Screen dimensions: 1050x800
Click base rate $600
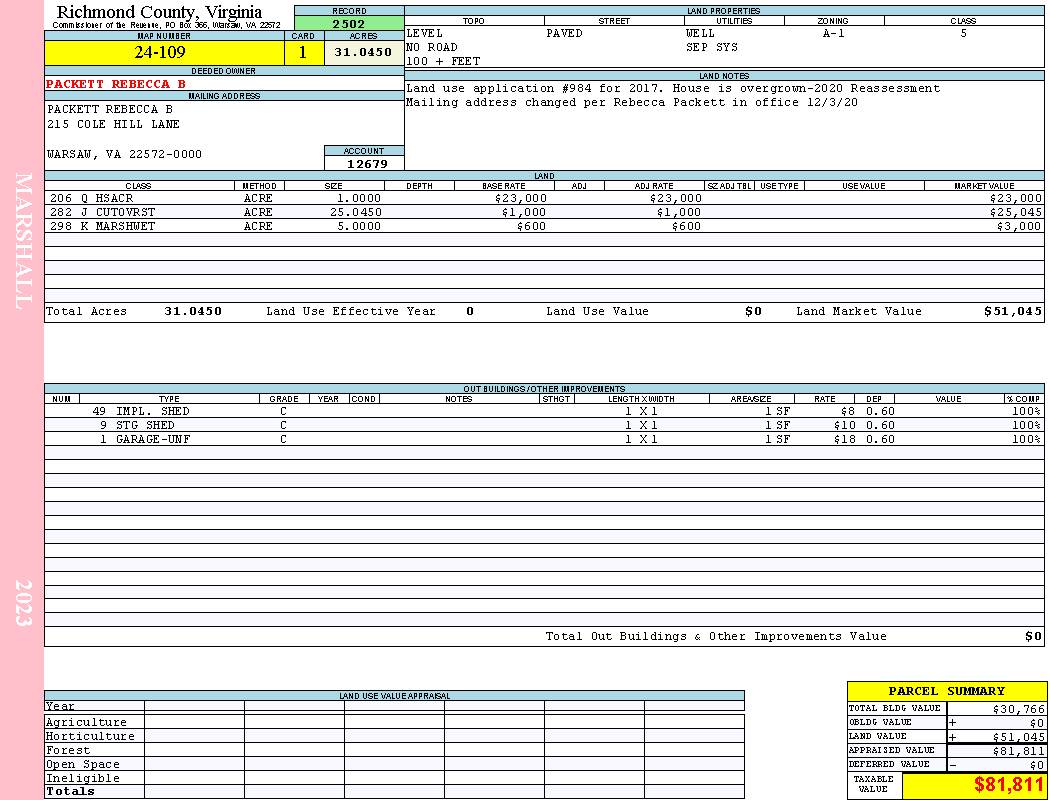(x=531, y=226)
